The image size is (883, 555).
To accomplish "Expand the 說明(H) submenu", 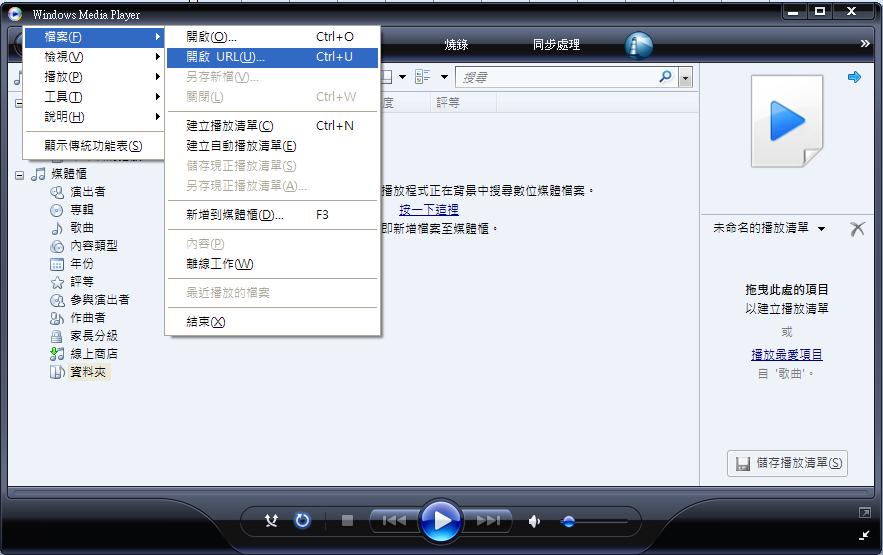I will (x=93, y=117).
